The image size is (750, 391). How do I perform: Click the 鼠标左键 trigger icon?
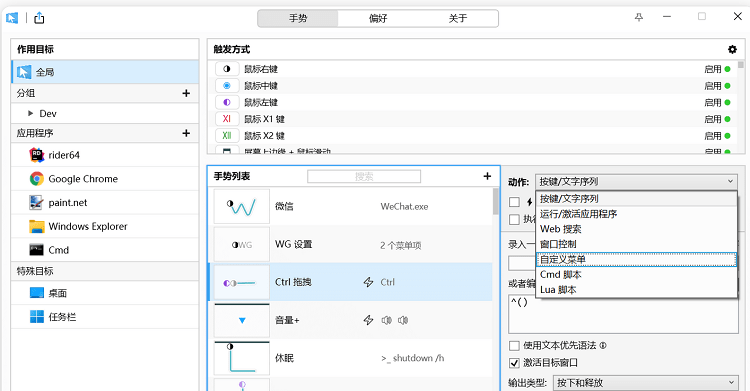coord(227,102)
